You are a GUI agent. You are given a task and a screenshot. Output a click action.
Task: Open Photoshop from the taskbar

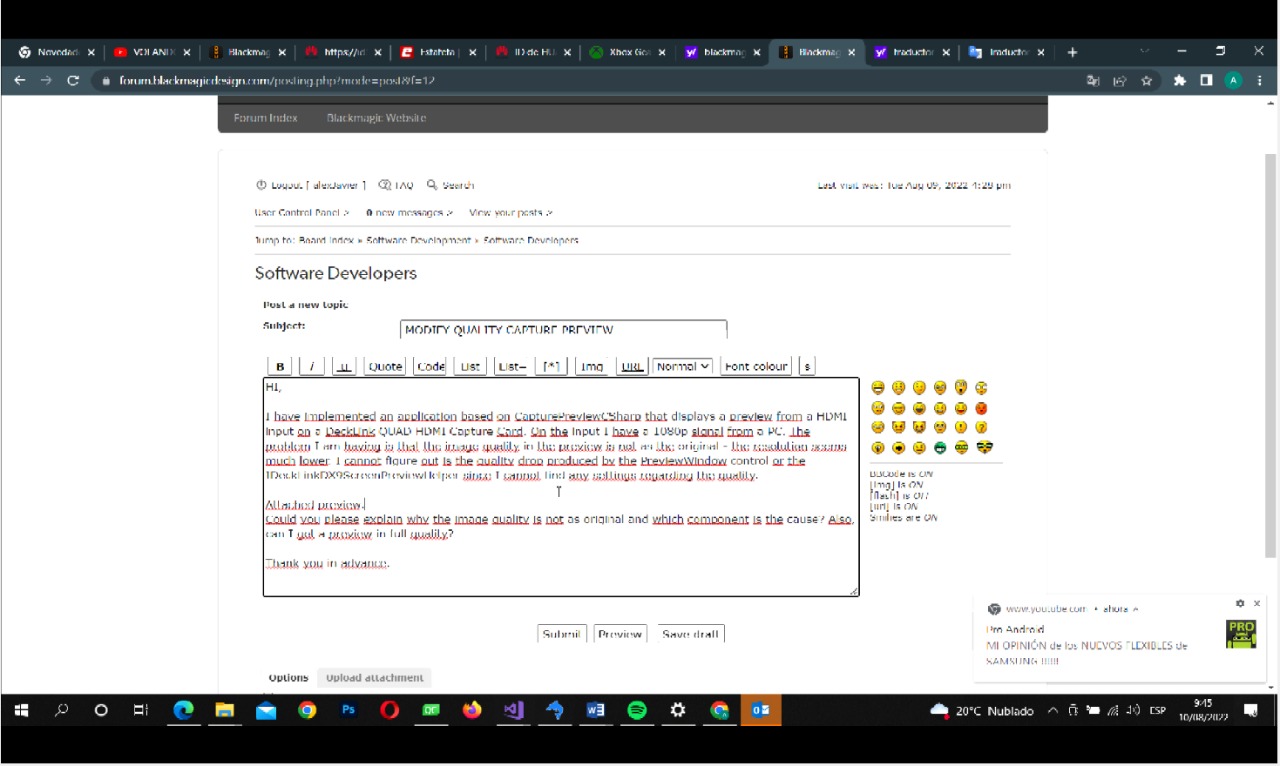point(348,711)
